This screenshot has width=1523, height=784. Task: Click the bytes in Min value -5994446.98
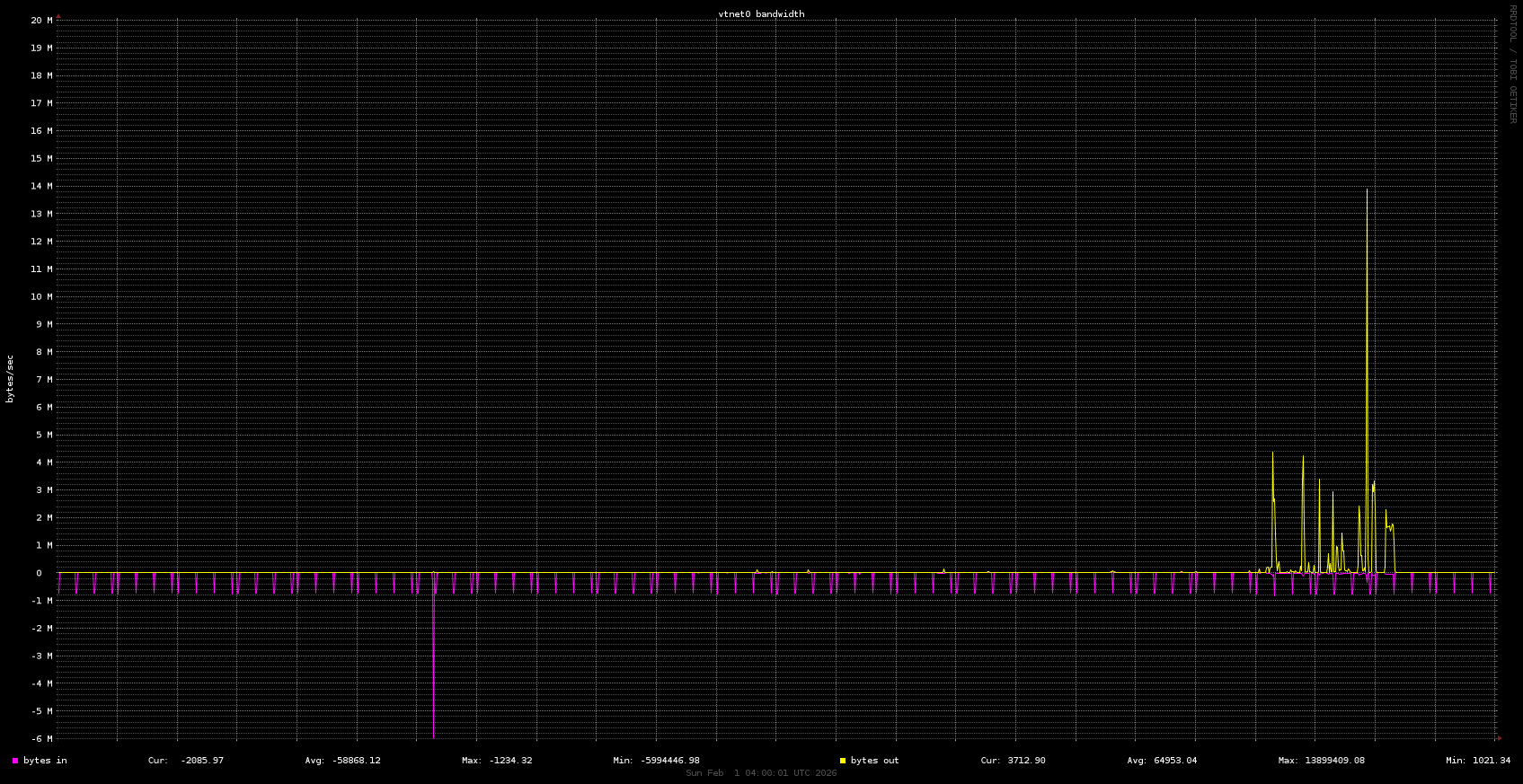pos(669,761)
